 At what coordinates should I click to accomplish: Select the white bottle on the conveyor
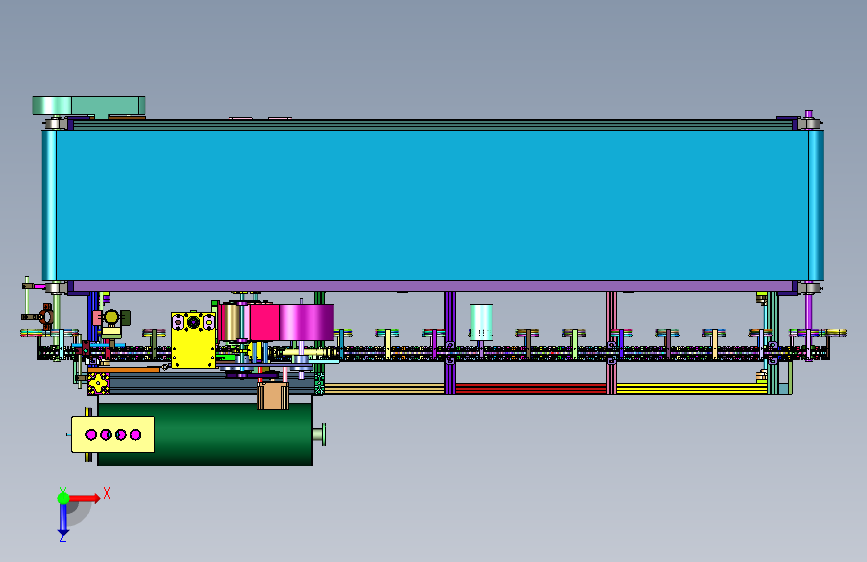pyautogui.click(x=481, y=322)
